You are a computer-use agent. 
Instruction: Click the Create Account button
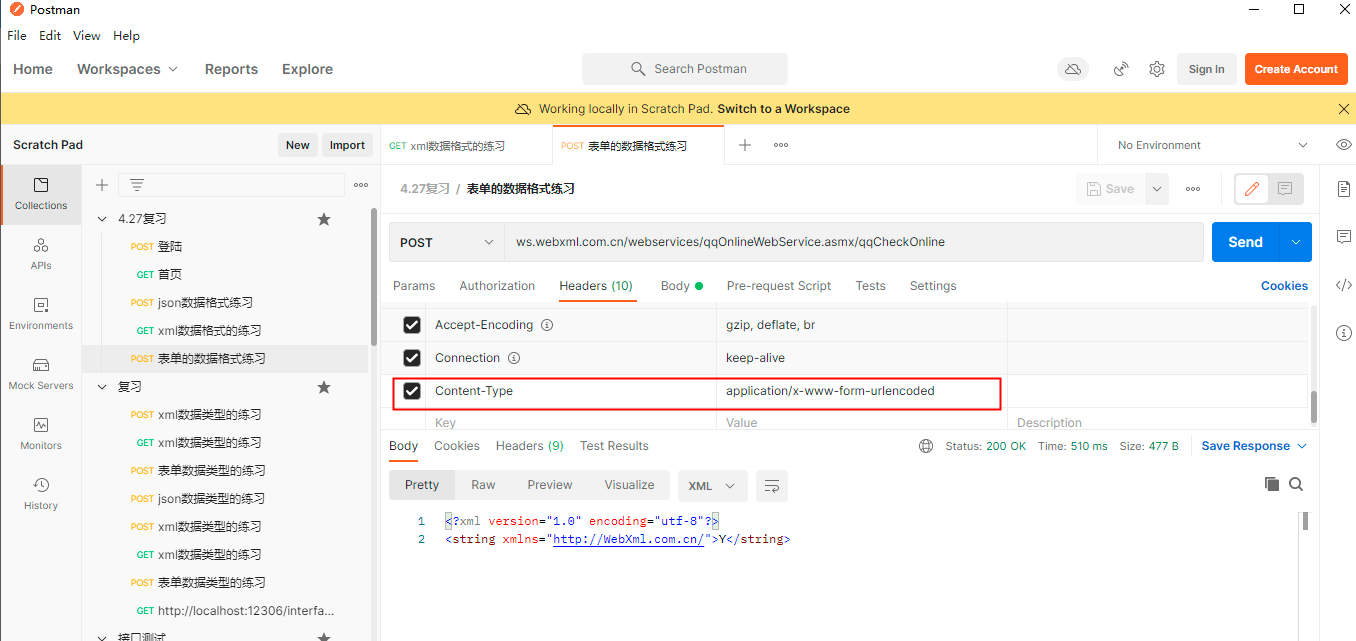1296,69
